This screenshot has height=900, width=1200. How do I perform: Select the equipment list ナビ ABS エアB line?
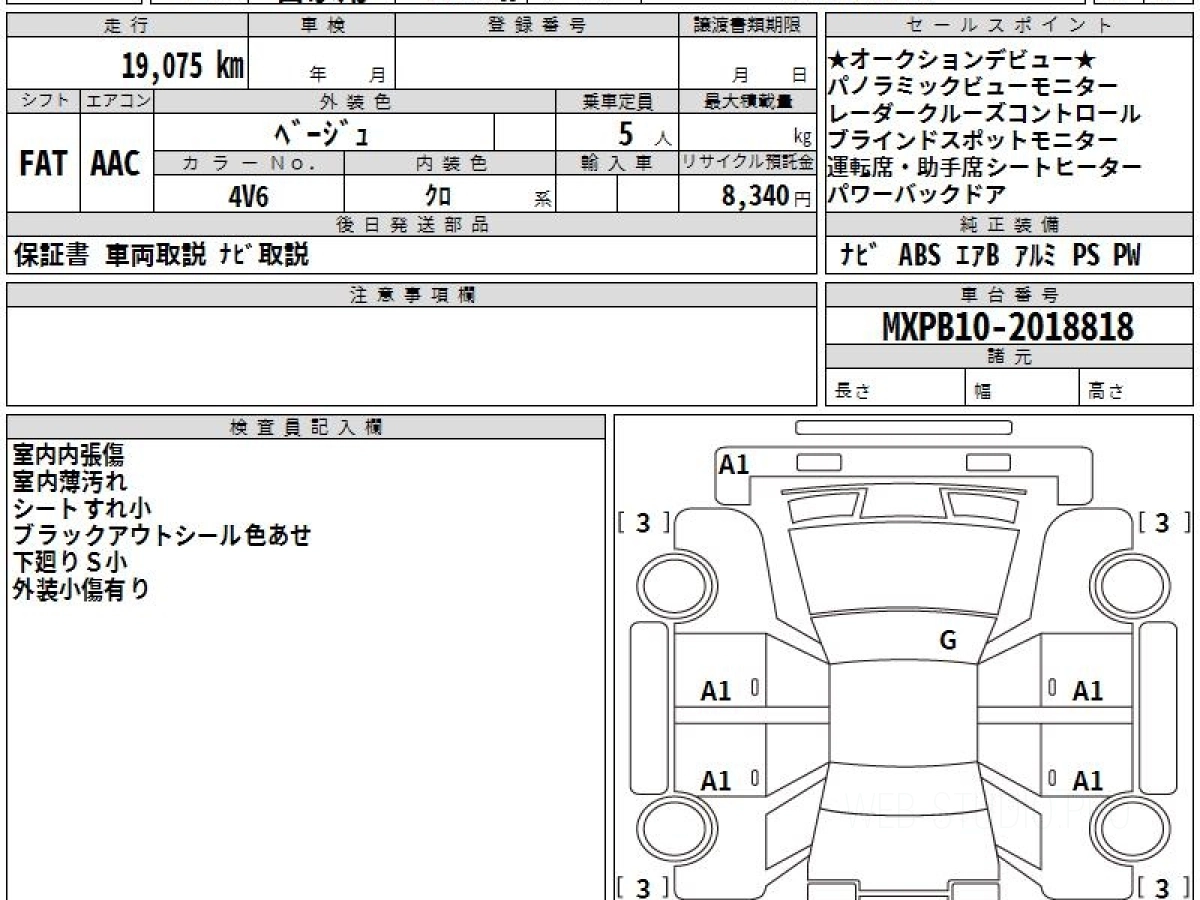989,255
